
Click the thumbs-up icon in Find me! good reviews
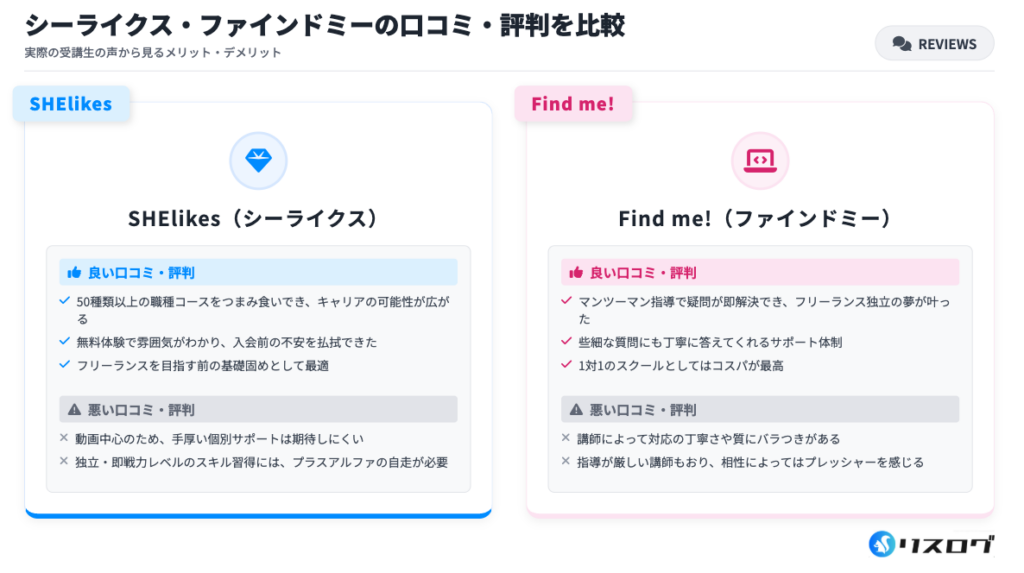coord(575,272)
